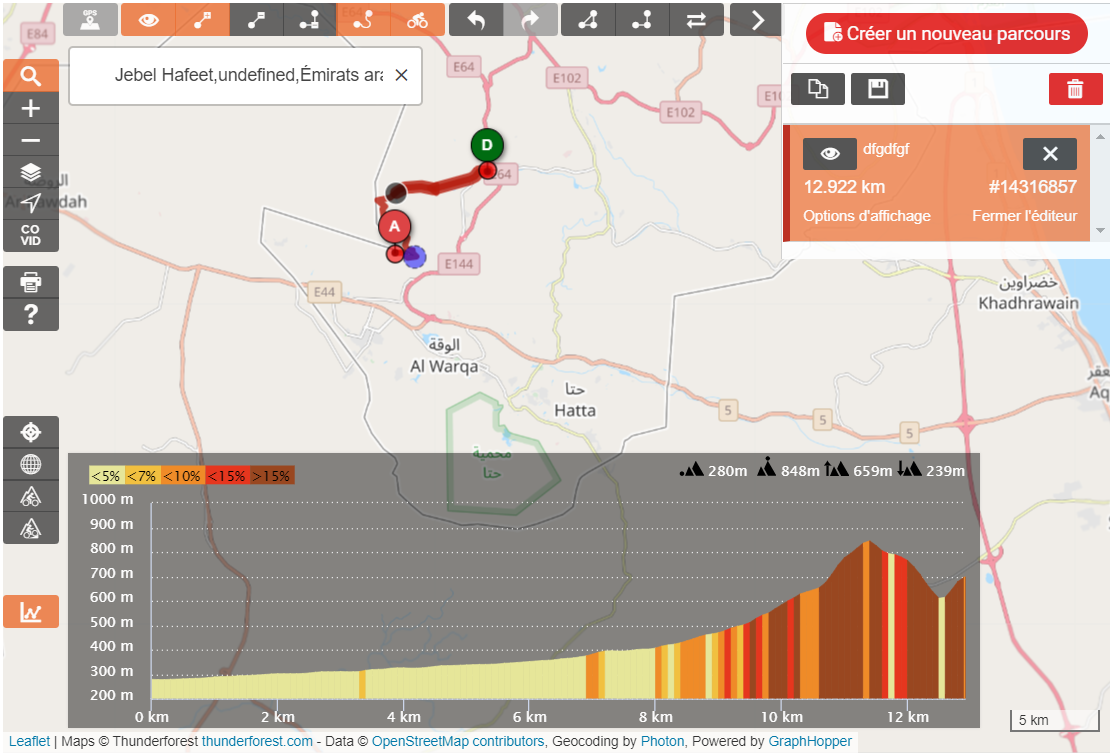Click the >15% gradient legend swatch
The height and width of the screenshot is (753, 1110).
[272, 476]
